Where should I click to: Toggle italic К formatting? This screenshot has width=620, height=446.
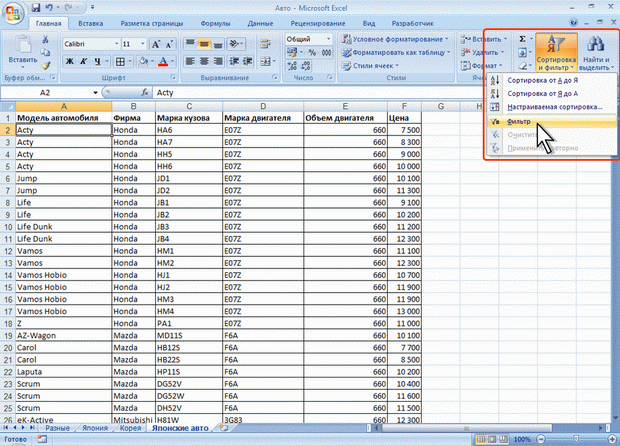click(x=83, y=61)
